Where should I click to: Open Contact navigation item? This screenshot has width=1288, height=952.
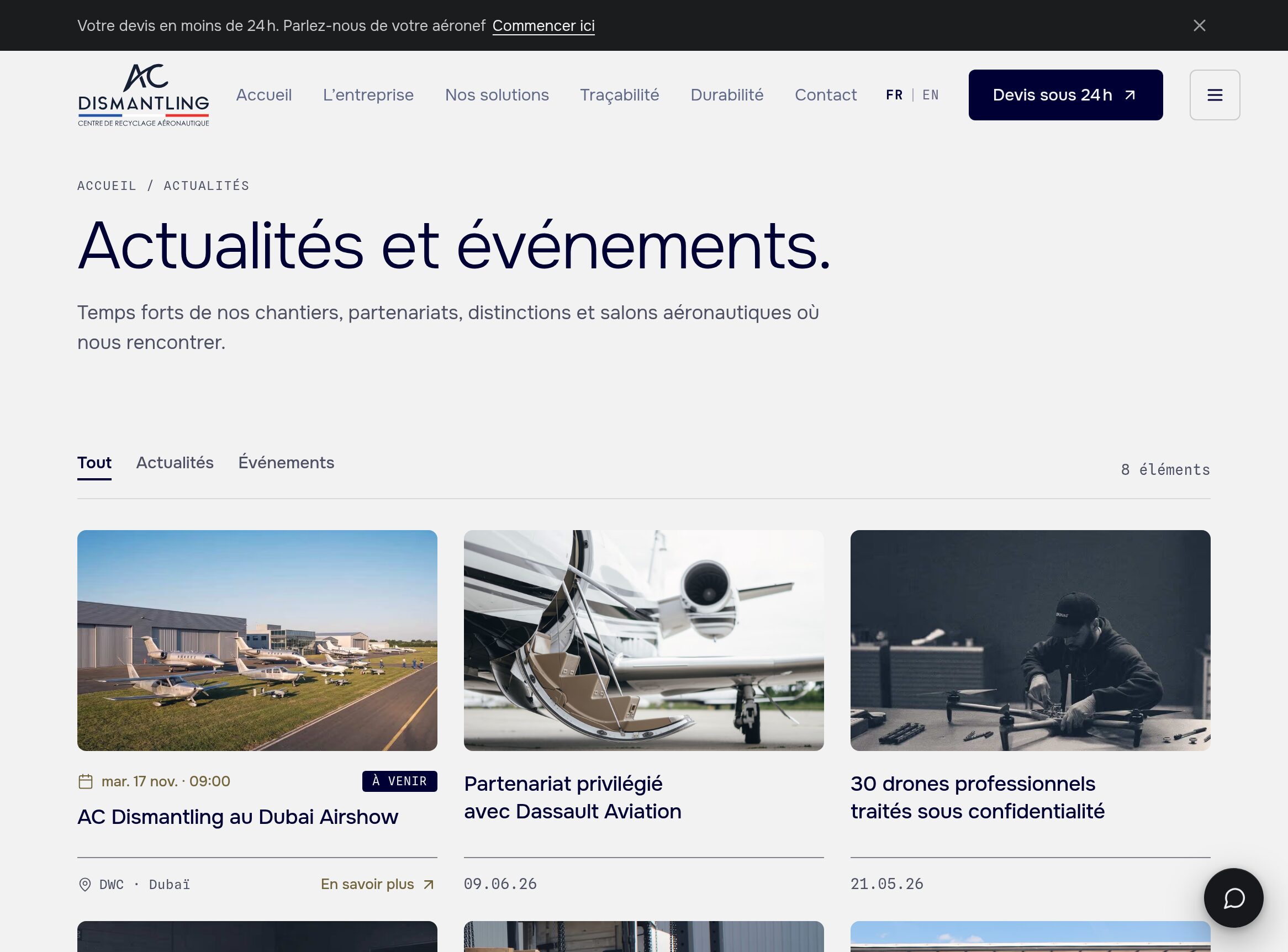tap(825, 95)
